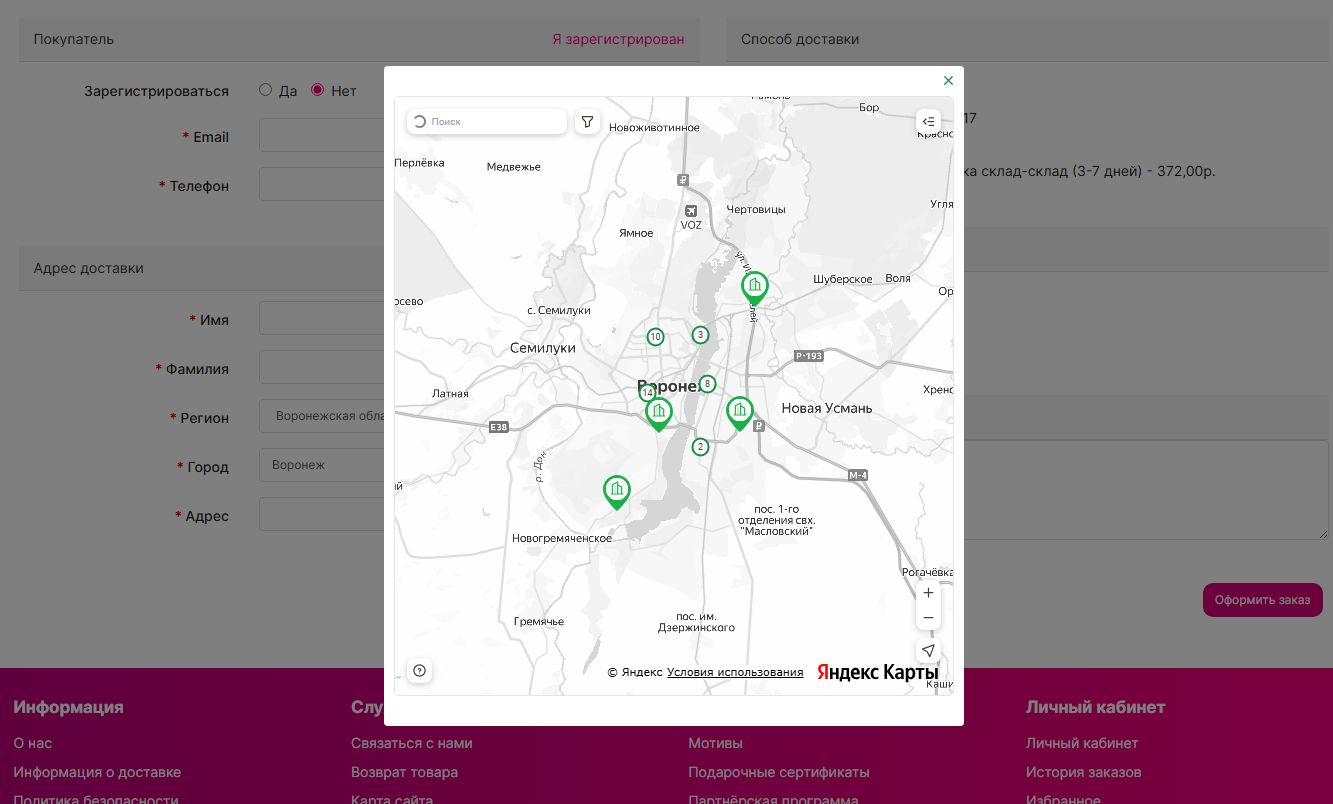Click 'Я зарегистрирован' link
This screenshot has height=804, width=1333.
[x=618, y=40]
